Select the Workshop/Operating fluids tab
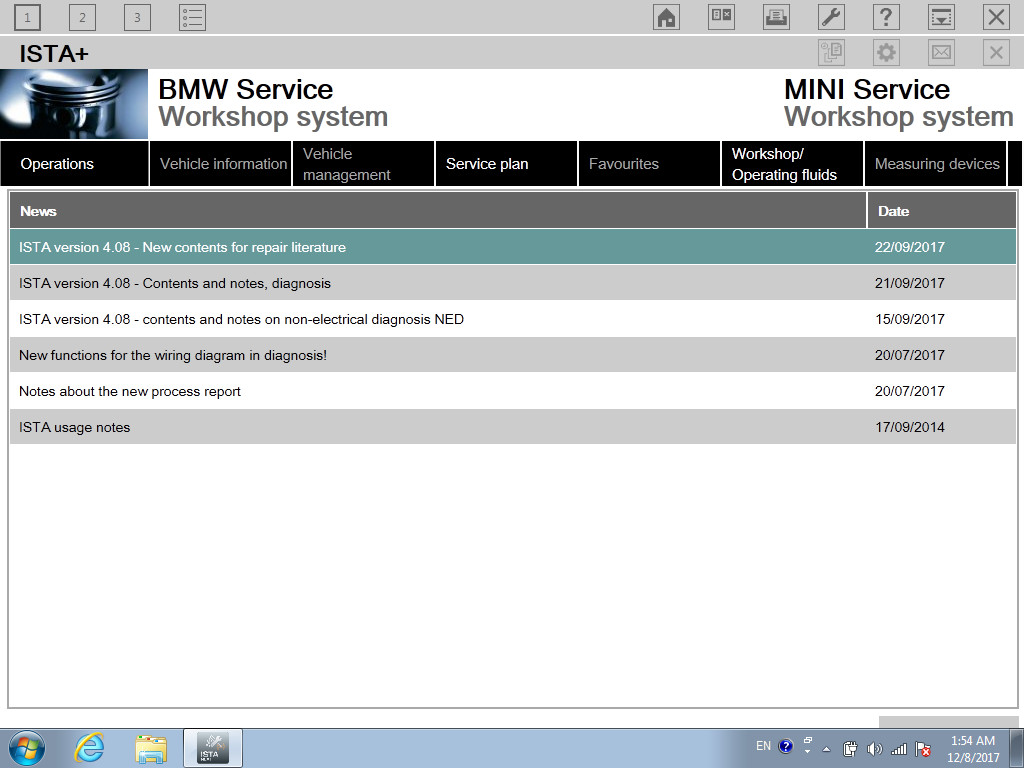The height and width of the screenshot is (768, 1024). click(793, 164)
